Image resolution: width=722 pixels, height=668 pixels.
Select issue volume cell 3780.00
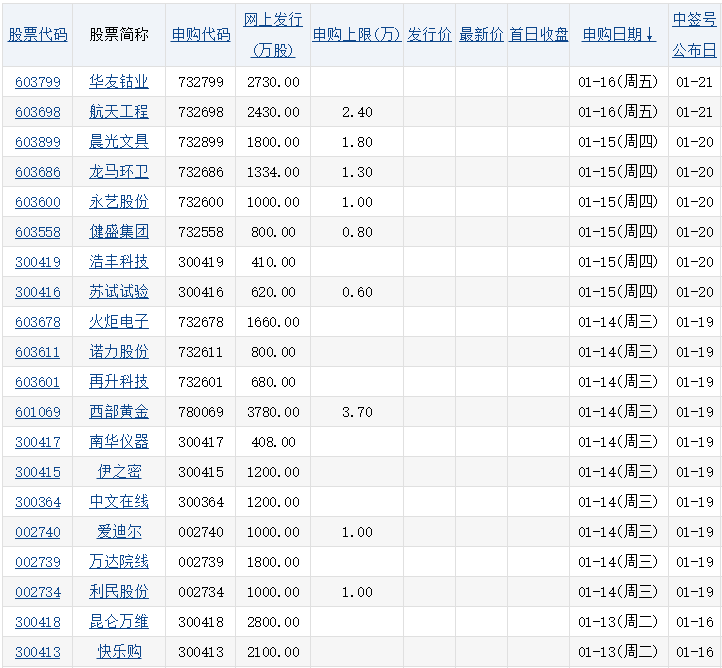coord(273,412)
